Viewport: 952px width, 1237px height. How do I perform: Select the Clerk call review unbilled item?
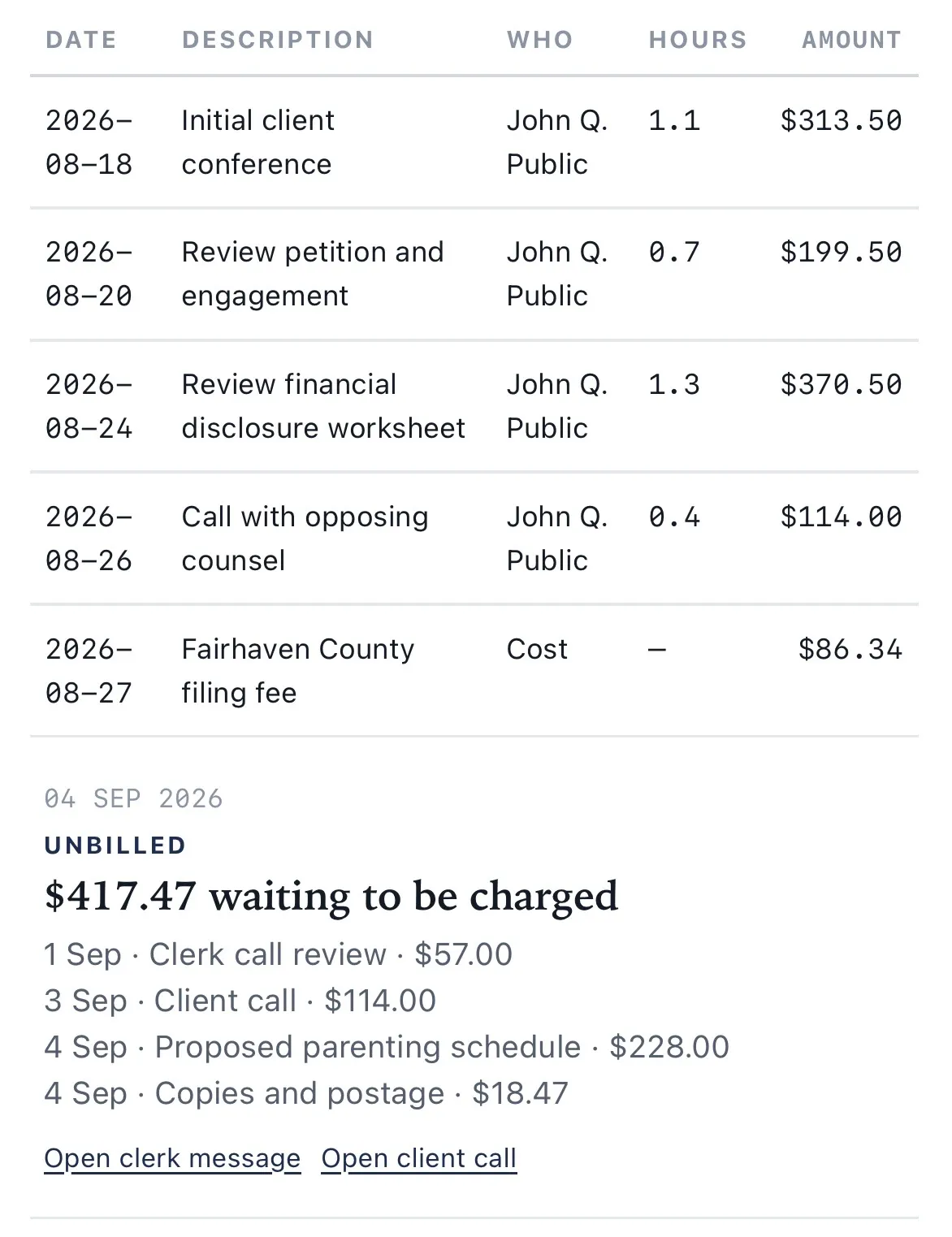click(x=279, y=954)
